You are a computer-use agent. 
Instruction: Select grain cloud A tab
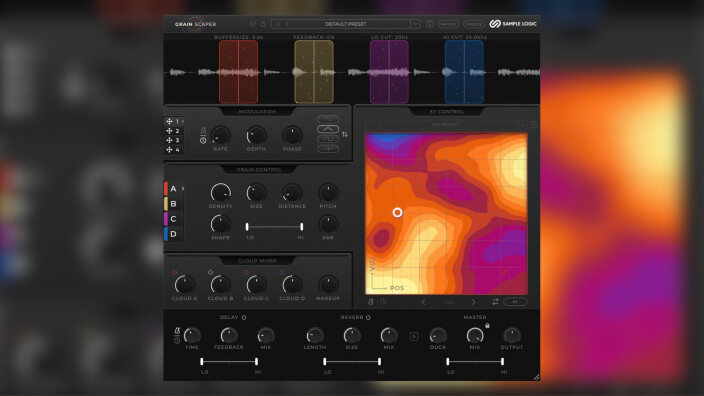173,189
